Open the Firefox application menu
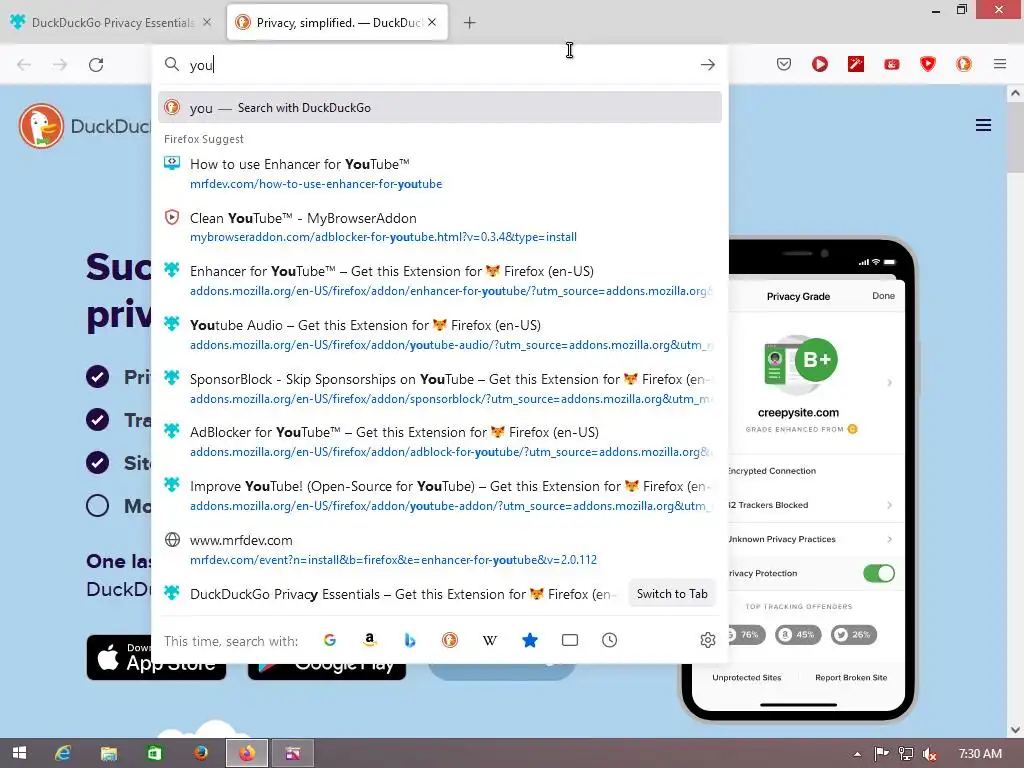 [999, 64]
